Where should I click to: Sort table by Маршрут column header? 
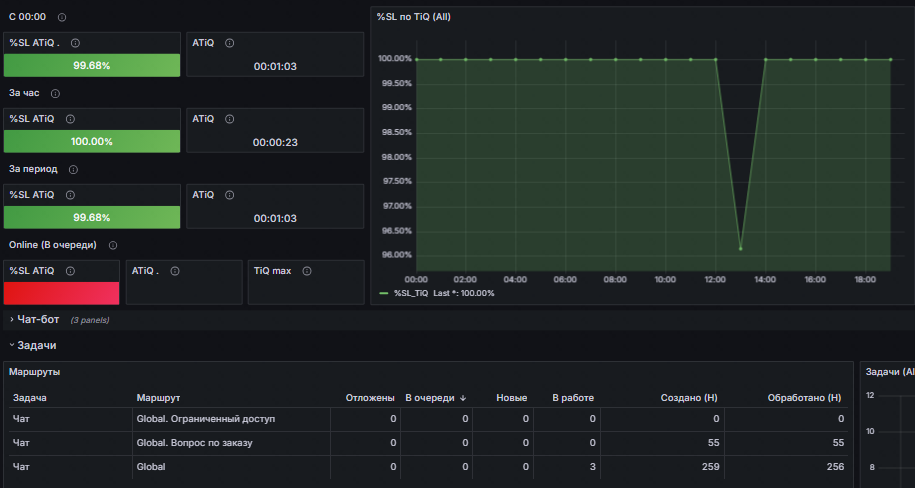158,398
